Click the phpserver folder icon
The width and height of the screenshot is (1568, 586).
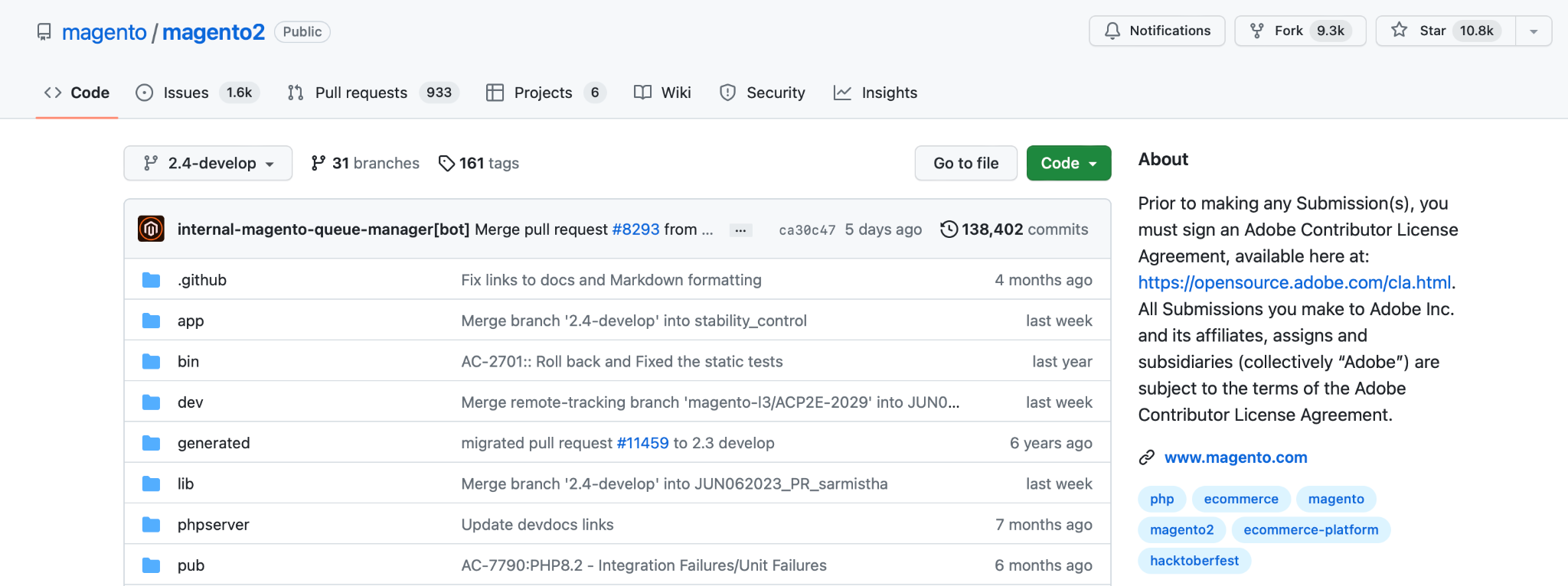coord(151,525)
